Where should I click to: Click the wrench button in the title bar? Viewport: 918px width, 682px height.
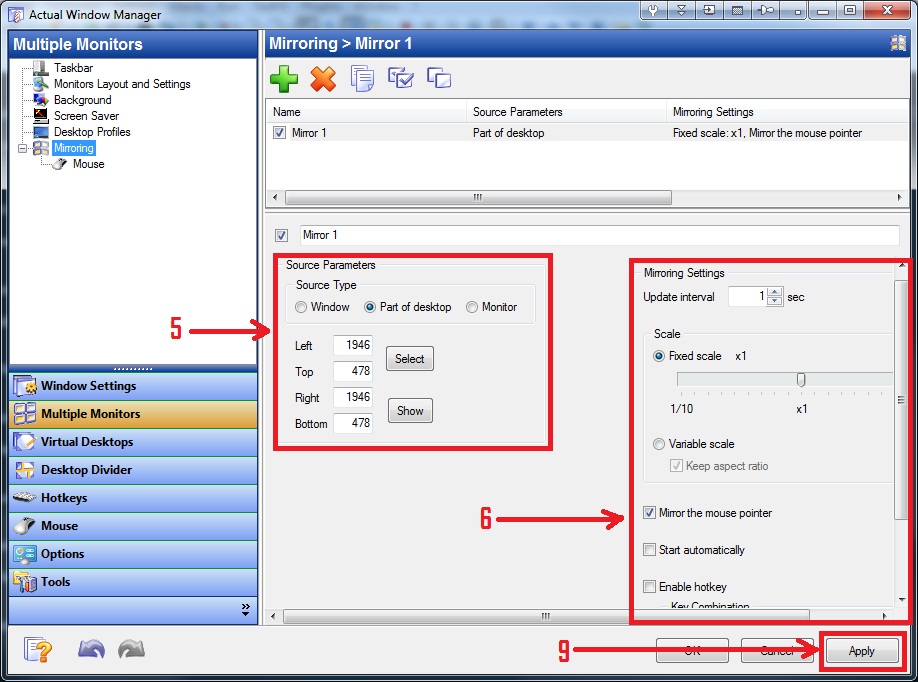[653, 11]
